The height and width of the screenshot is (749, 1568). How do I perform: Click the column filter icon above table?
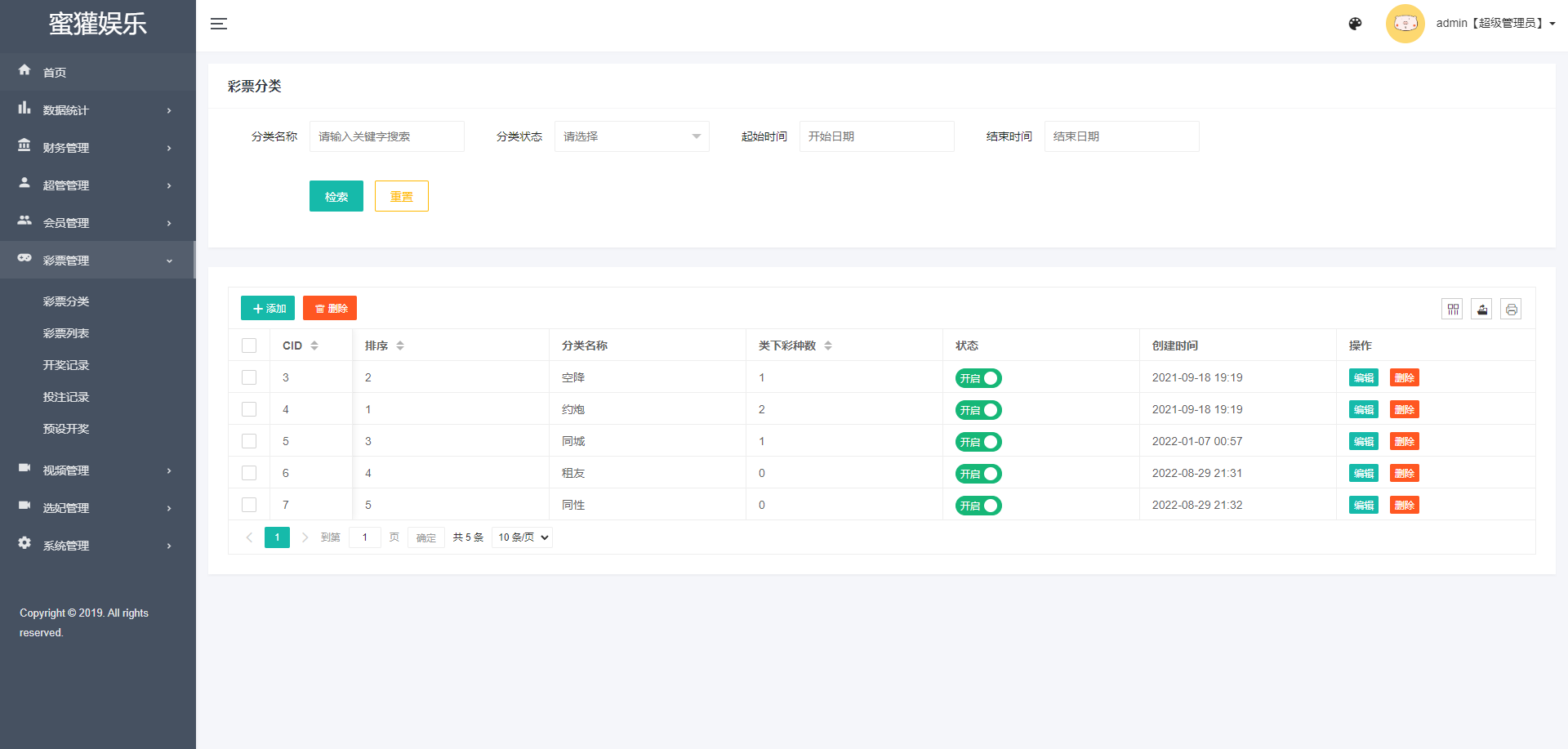[1452, 309]
